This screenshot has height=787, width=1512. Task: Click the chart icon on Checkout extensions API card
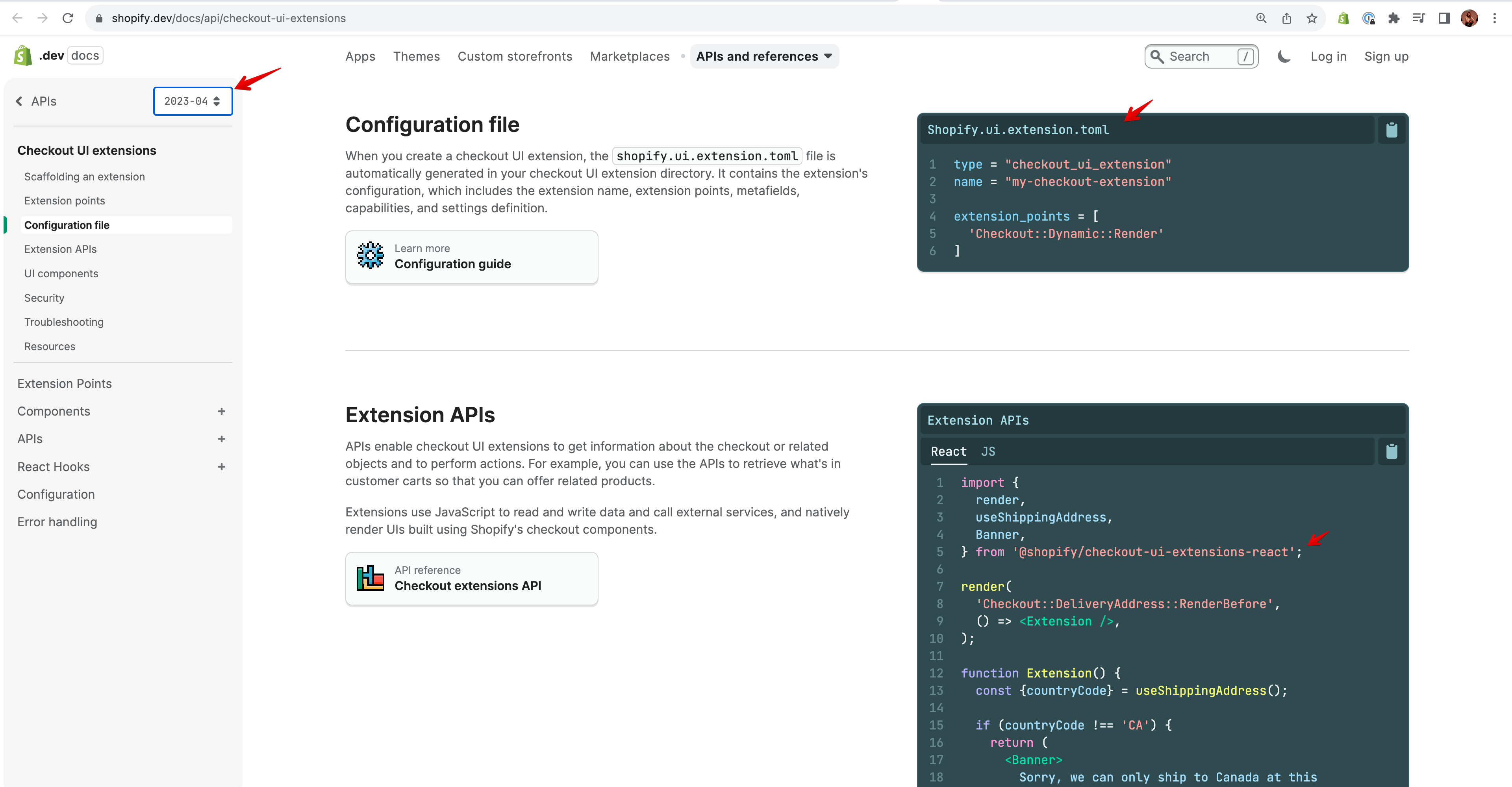(x=371, y=578)
